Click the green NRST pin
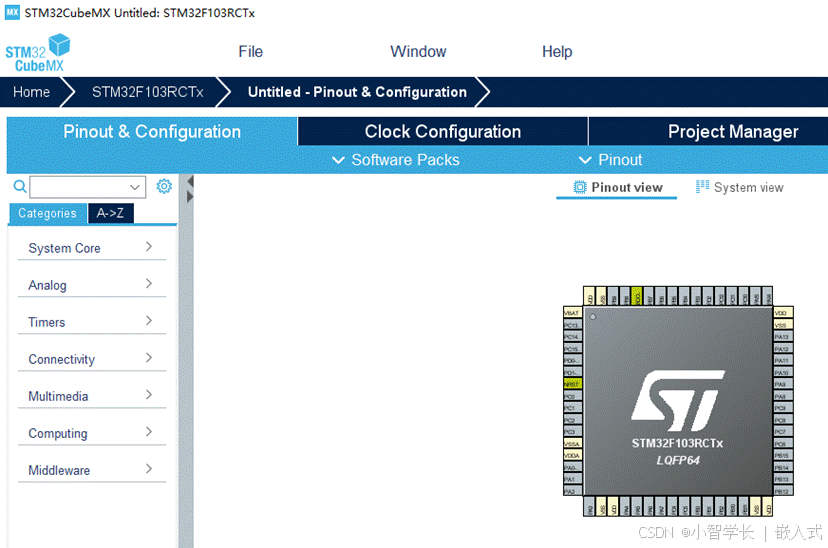 coord(572,384)
